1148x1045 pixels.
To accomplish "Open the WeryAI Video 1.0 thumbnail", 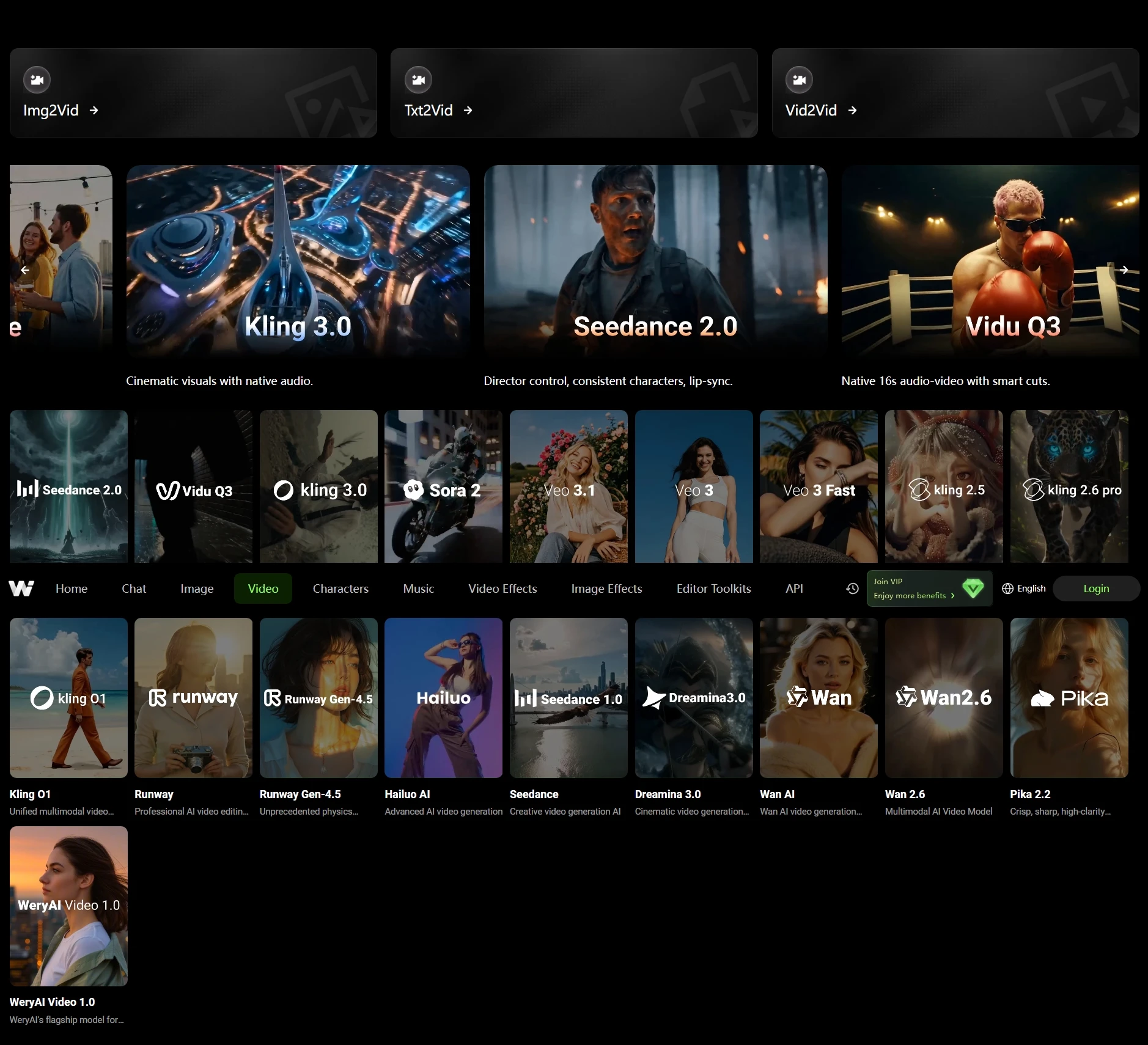I will (68, 906).
